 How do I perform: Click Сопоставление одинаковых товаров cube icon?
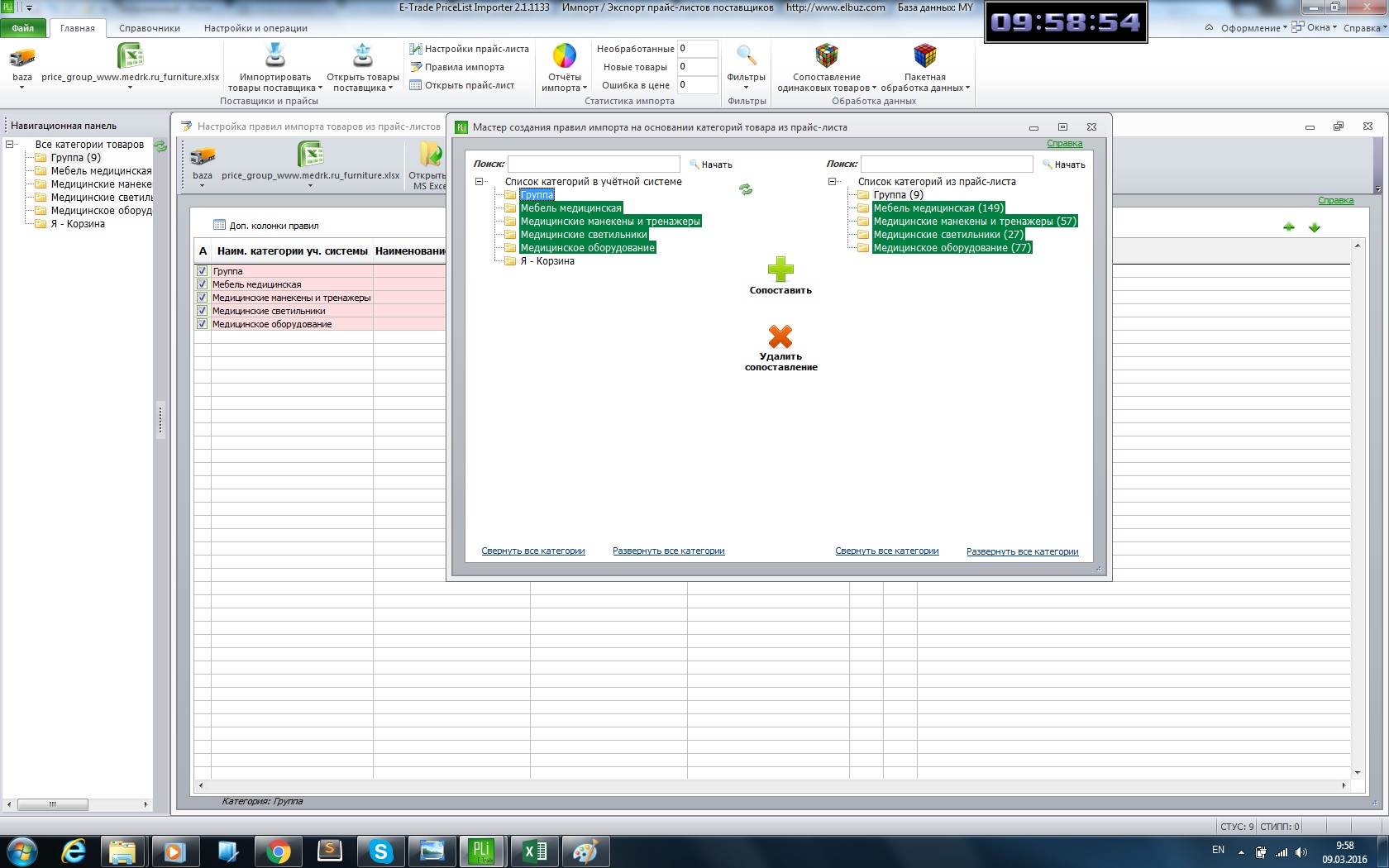pos(827,55)
